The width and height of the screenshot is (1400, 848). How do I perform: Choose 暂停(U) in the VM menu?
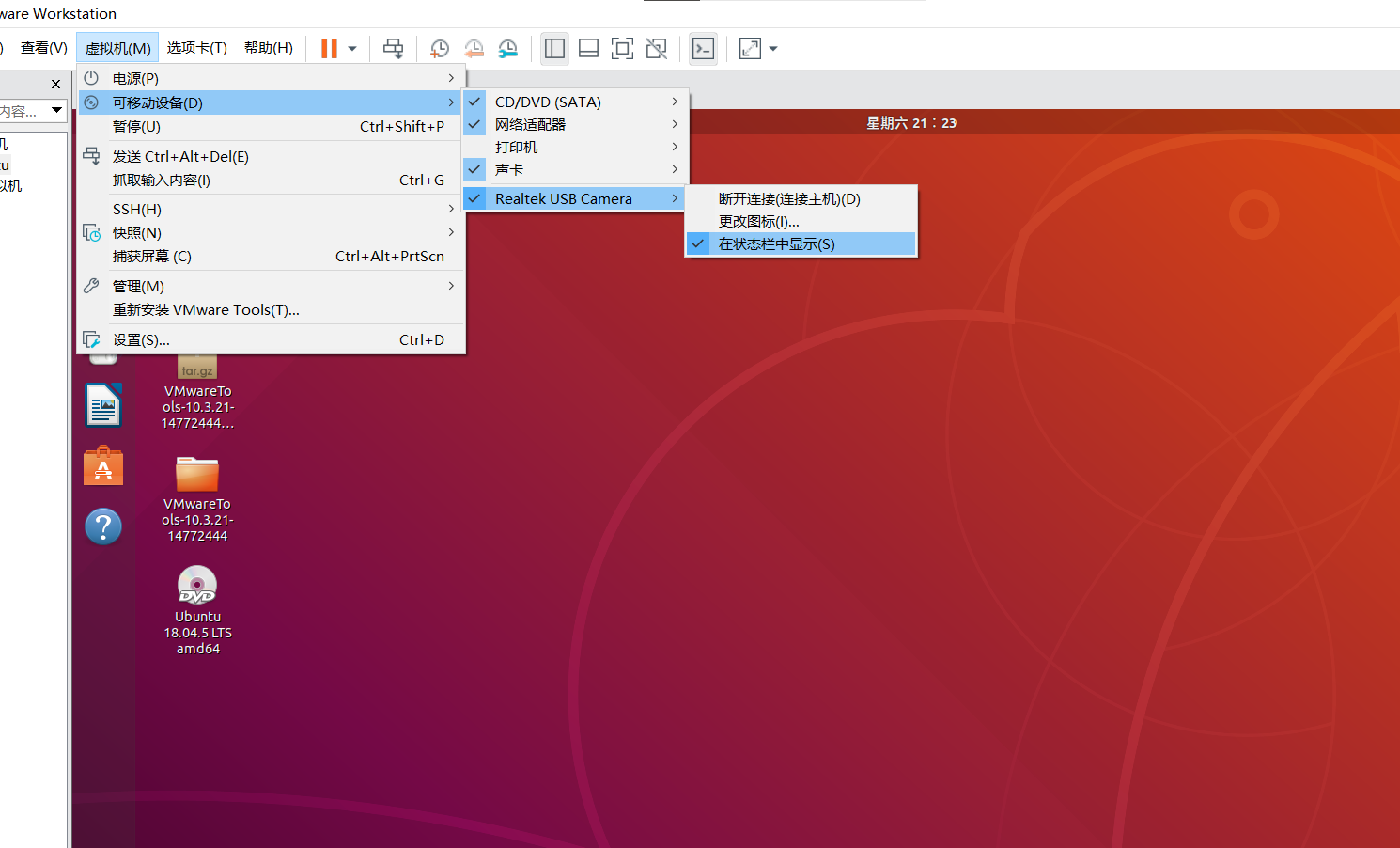point(271,126)
